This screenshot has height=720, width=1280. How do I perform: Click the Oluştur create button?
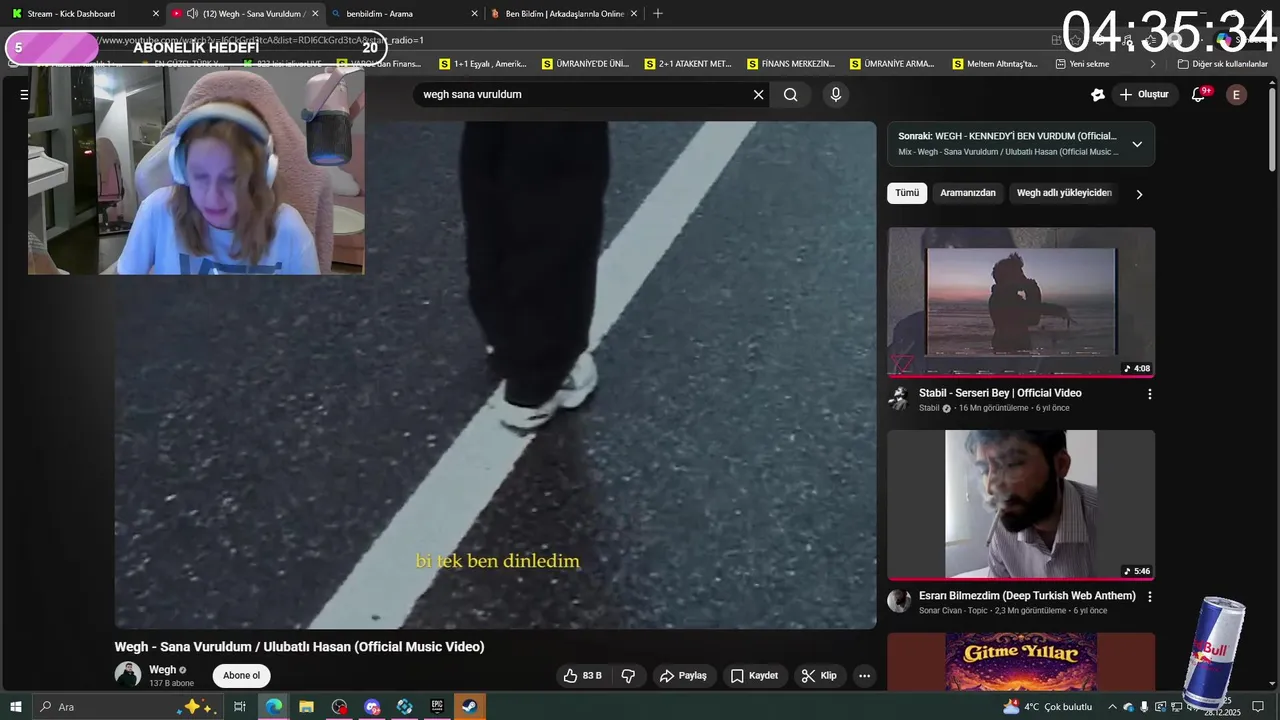(x=1144, y=94)
